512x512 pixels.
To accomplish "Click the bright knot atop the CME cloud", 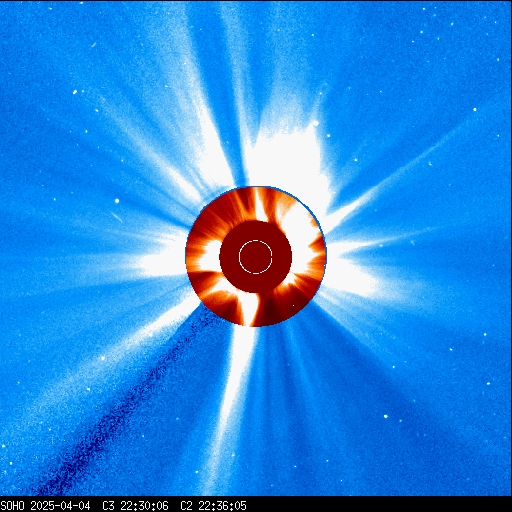I will coord(315,124).
